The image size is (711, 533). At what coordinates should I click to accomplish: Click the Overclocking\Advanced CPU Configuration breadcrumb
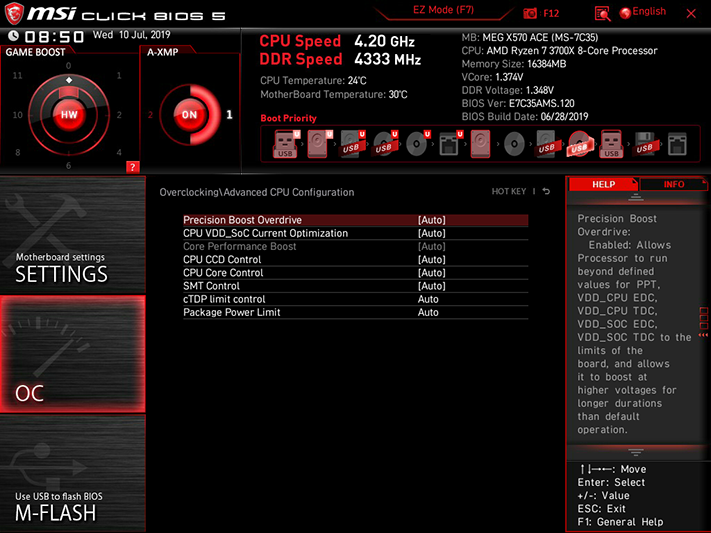click(257, 192)
